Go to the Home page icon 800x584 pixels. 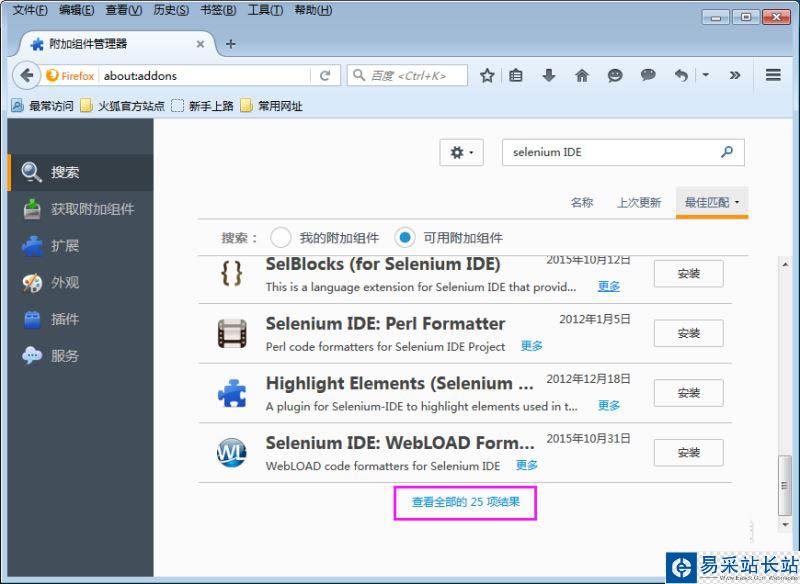(x=582, y=75)
